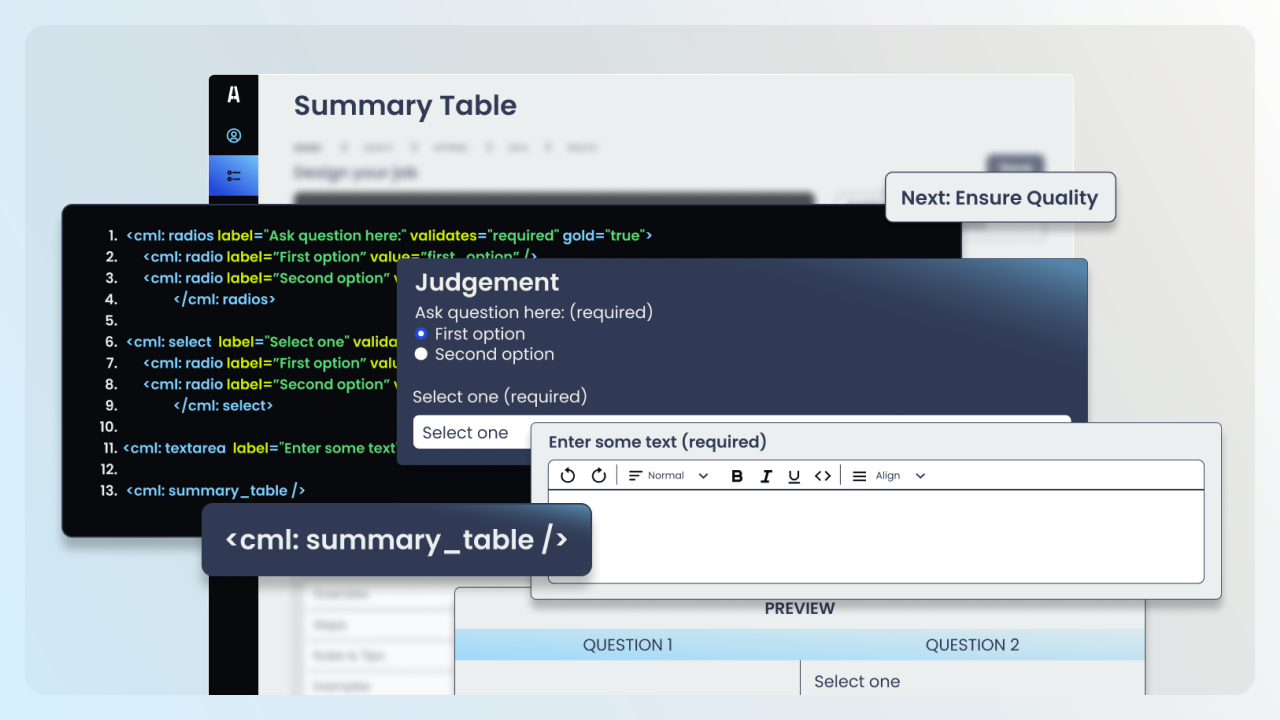Viewport: 1280px width, 720px height.
Task: Click the cml summary_table tag label
Action: tap(396, 539)
